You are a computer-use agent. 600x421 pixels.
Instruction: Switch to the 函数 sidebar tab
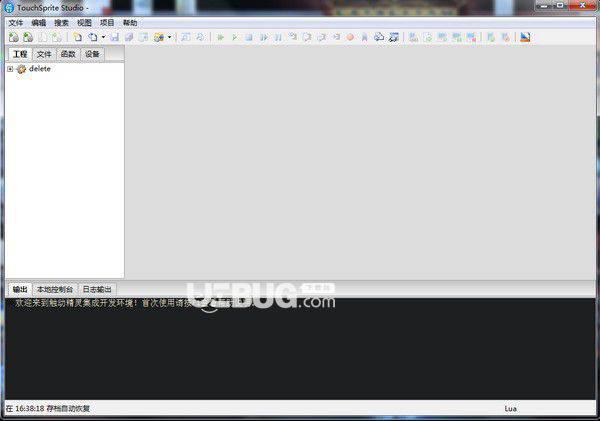pyautogui.click(x=68, y=54)
